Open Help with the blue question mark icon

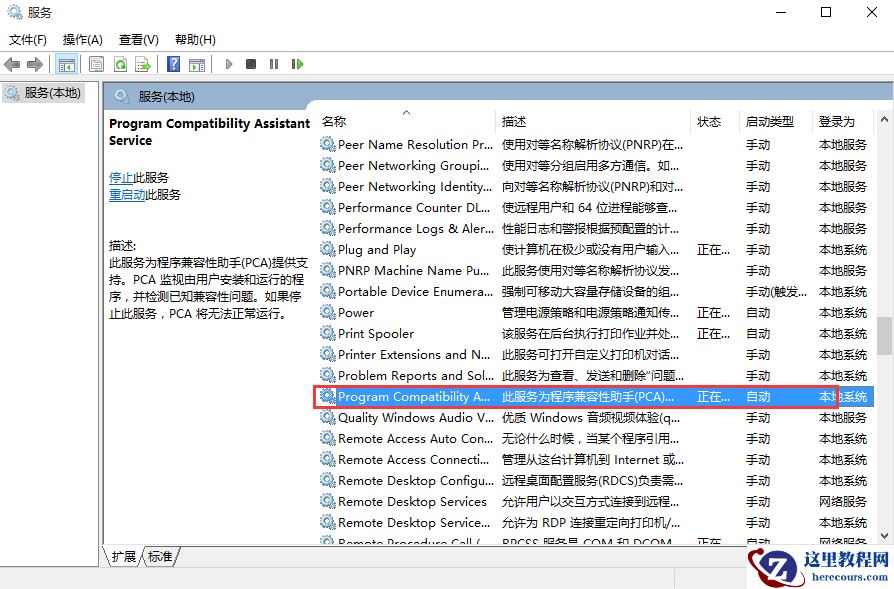(174, 64)
